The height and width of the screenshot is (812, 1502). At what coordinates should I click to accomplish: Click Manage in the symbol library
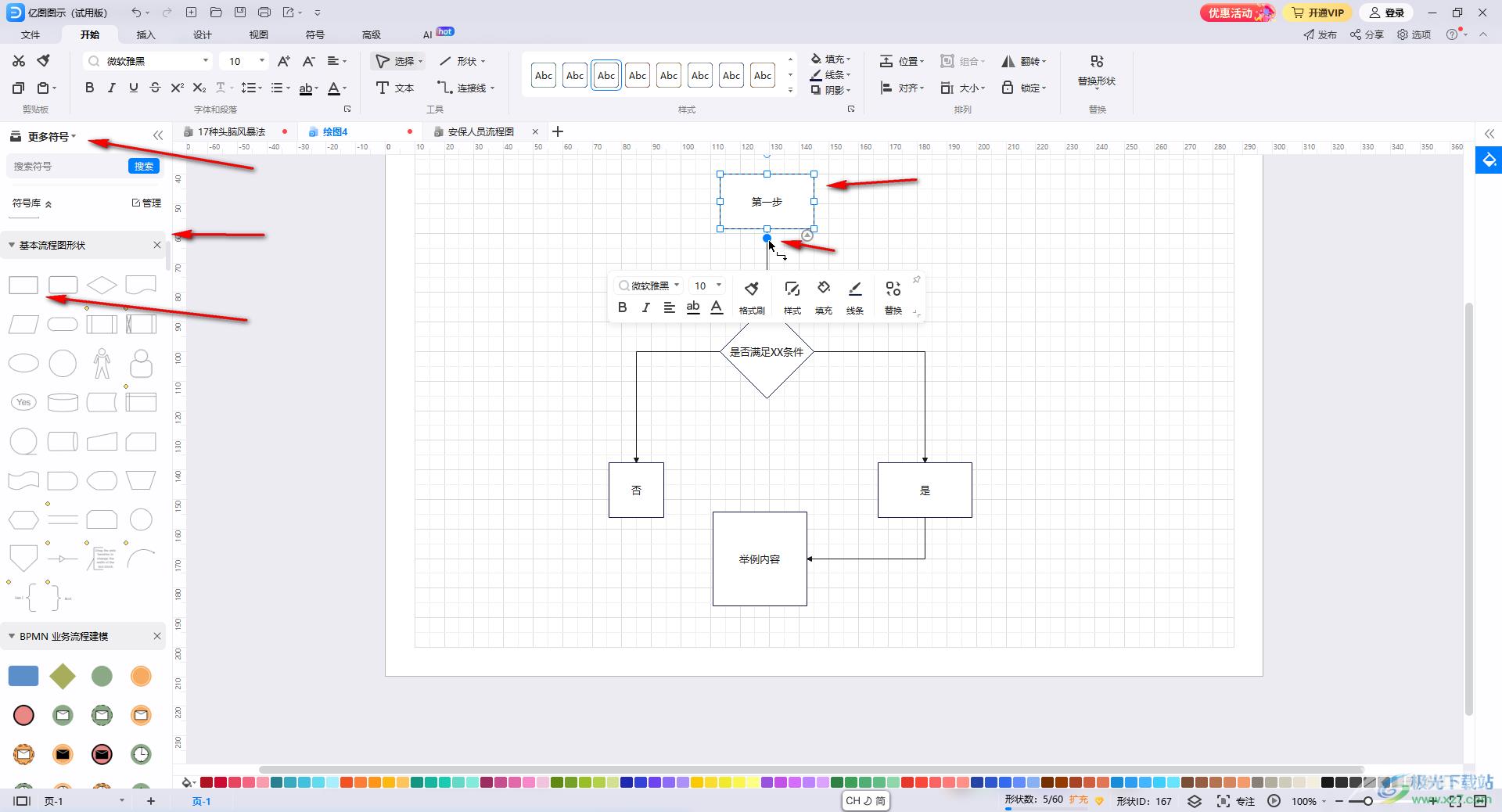[146, 203]
